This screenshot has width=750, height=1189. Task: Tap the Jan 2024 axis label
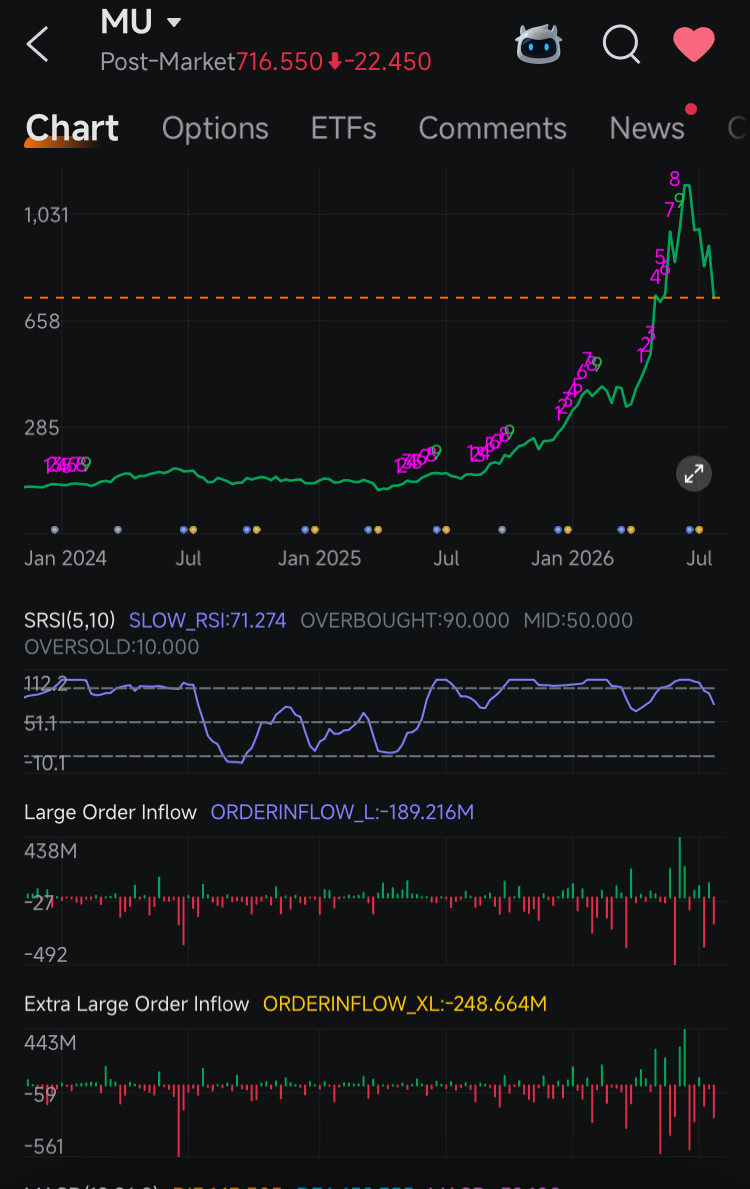(x=65, y=558)
